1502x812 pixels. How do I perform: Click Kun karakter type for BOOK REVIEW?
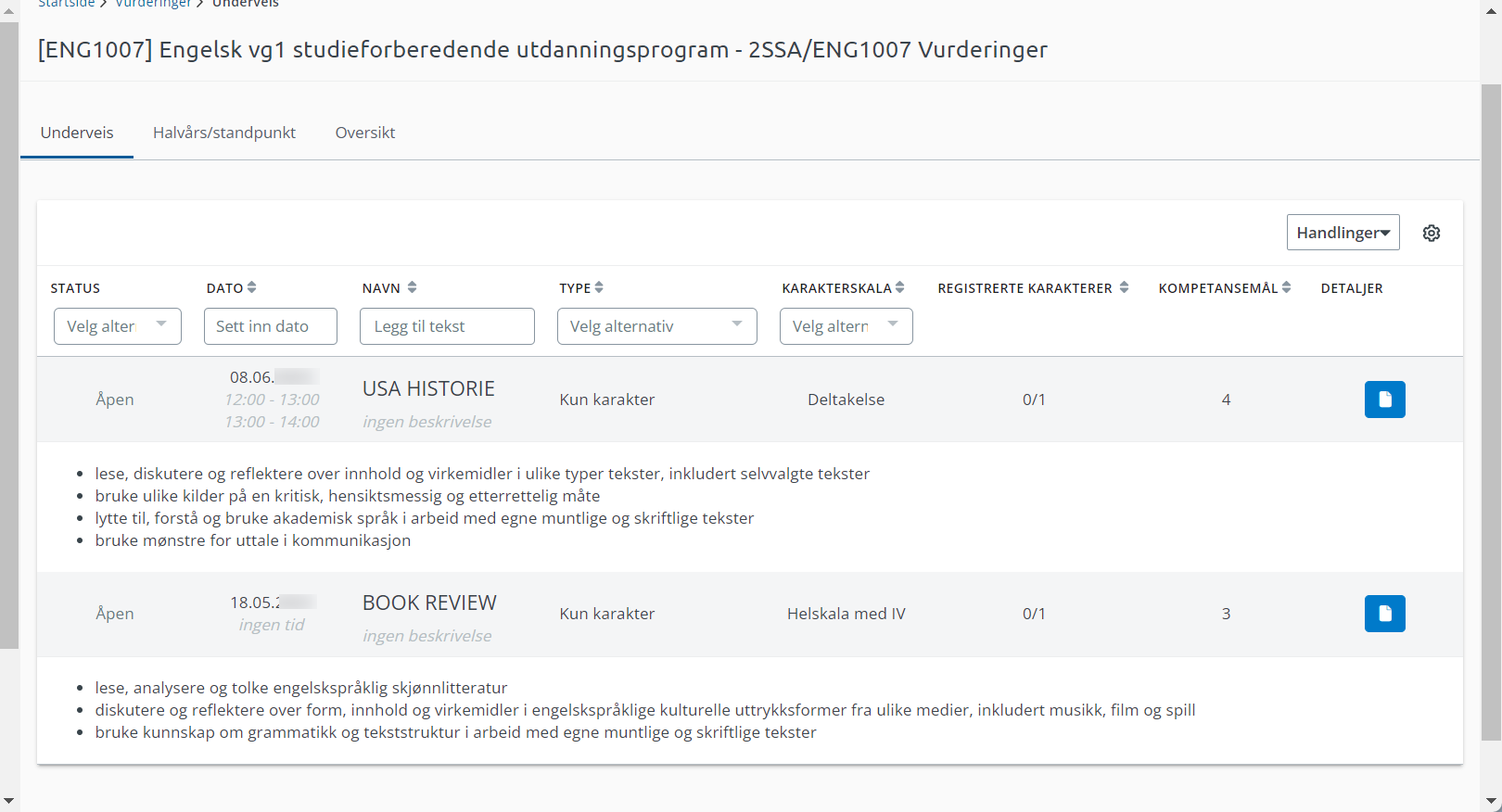[607, 614]
